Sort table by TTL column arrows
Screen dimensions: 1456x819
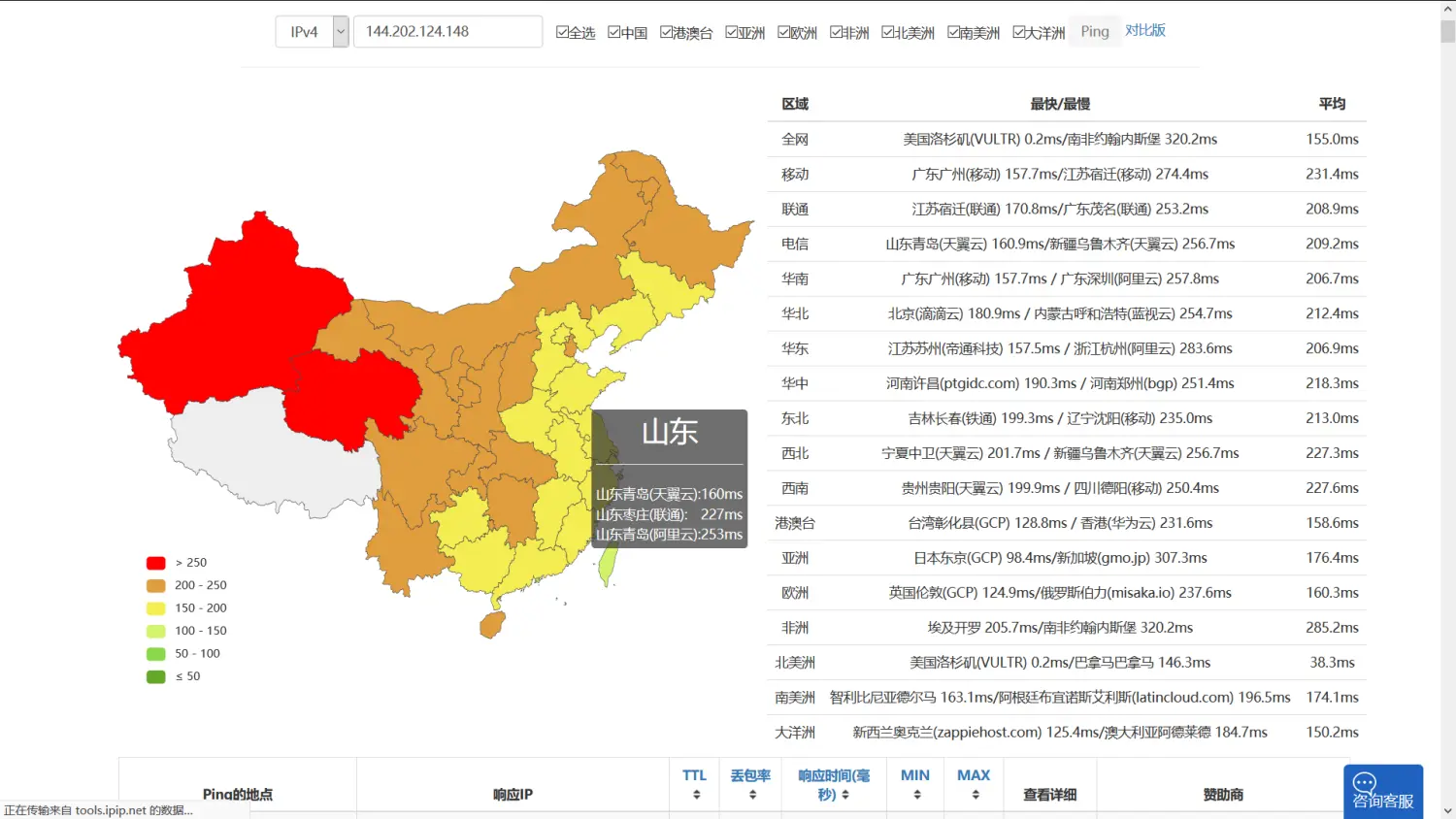tap(695, 795)
